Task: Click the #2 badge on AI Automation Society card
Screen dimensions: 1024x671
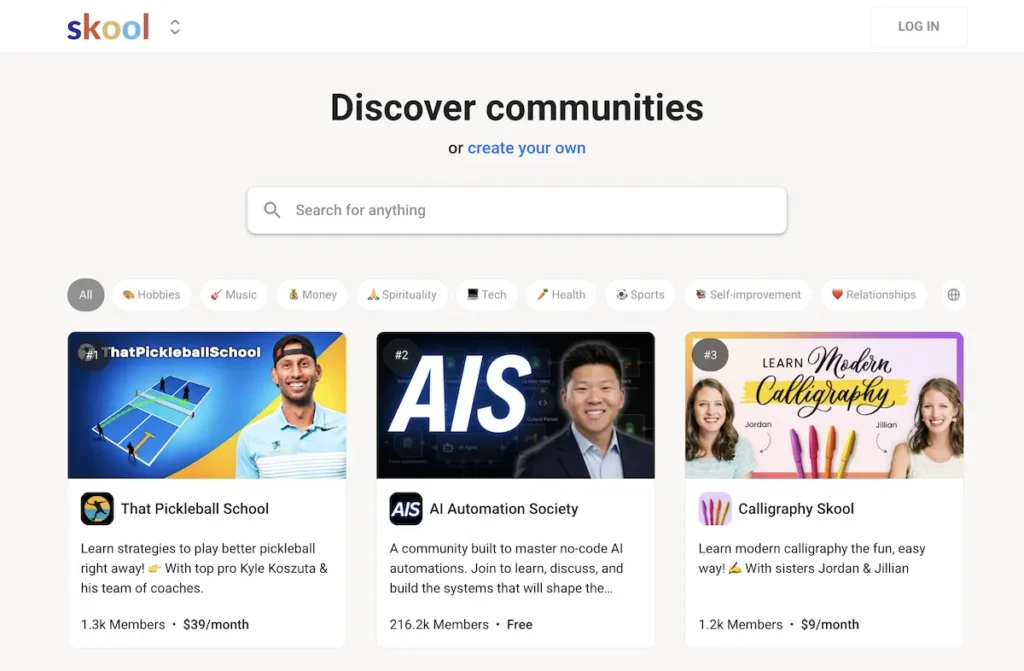Action: point(400,355)
